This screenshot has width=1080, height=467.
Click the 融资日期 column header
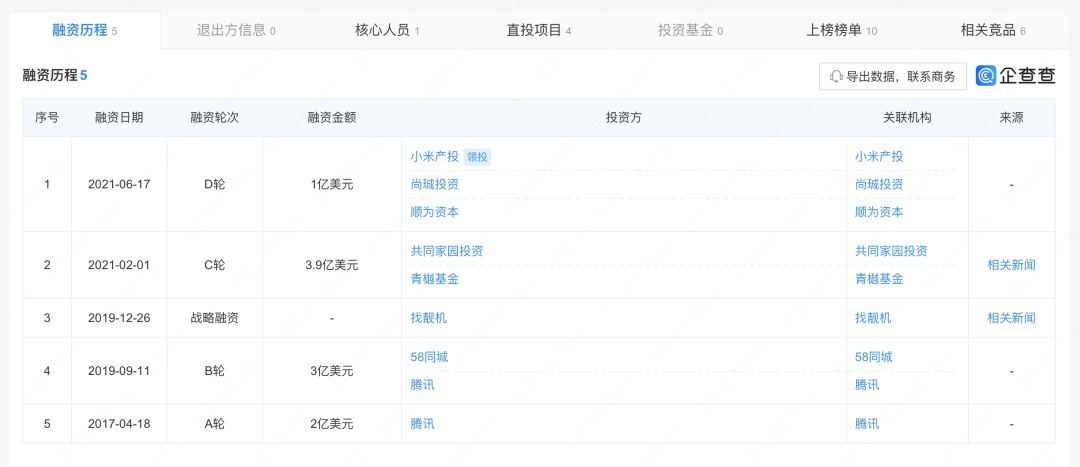119,118
